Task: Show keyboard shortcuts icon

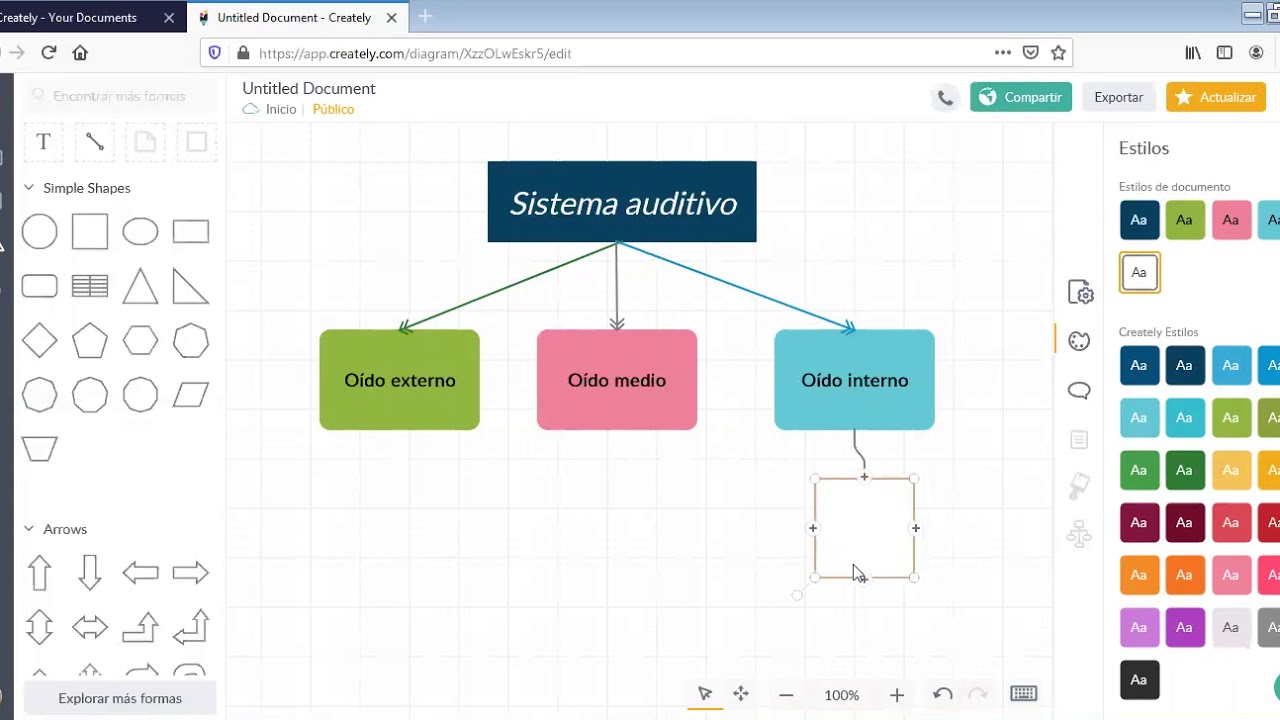Action: [1023, 694]
